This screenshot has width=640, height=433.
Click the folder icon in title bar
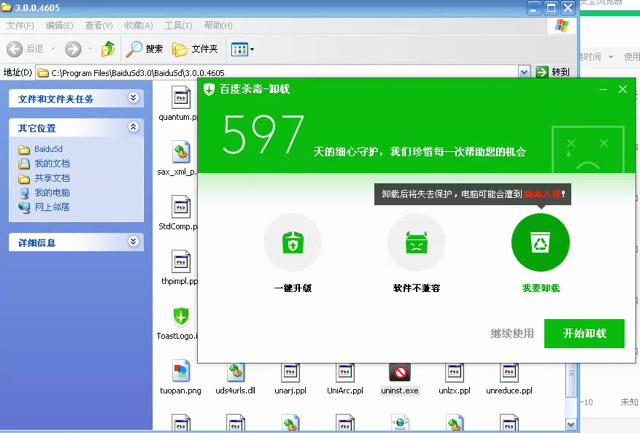(6, 7)
